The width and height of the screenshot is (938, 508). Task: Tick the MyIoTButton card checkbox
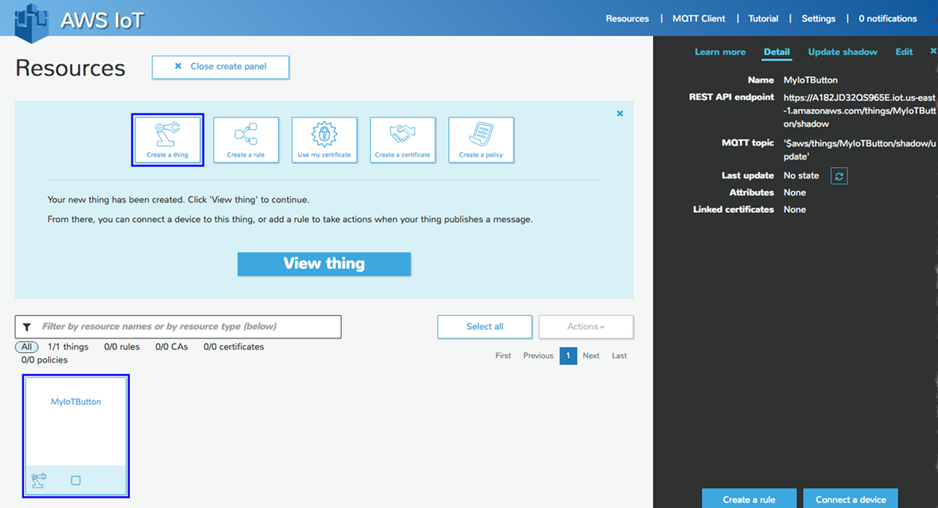coord(75,480)
